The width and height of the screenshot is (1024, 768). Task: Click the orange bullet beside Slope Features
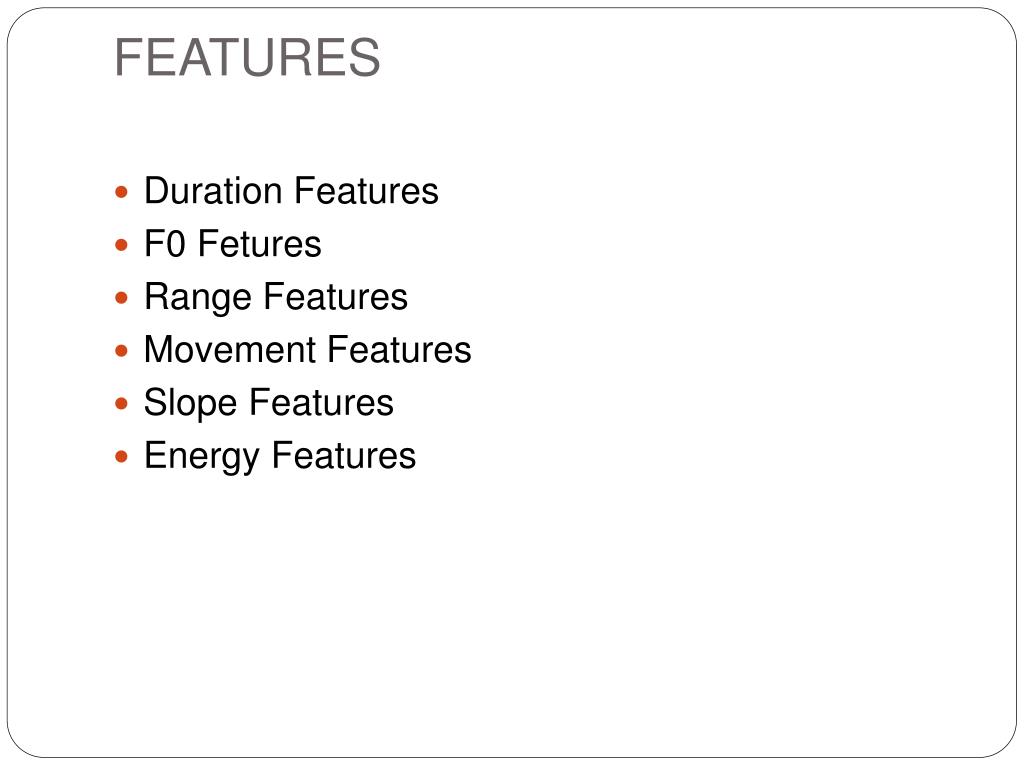[121, 404]
